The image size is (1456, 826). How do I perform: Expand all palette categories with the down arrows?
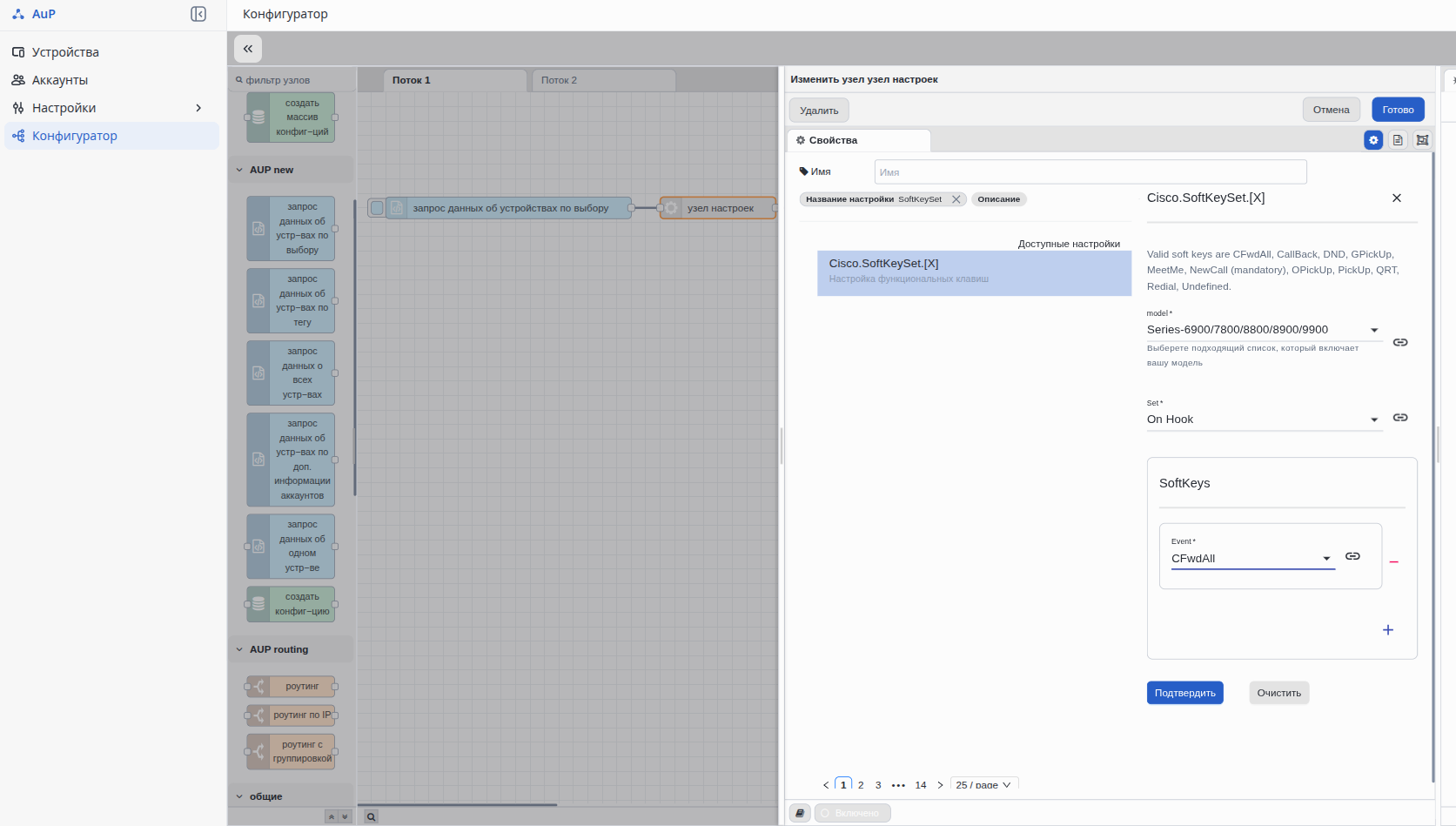click(345, 816)
